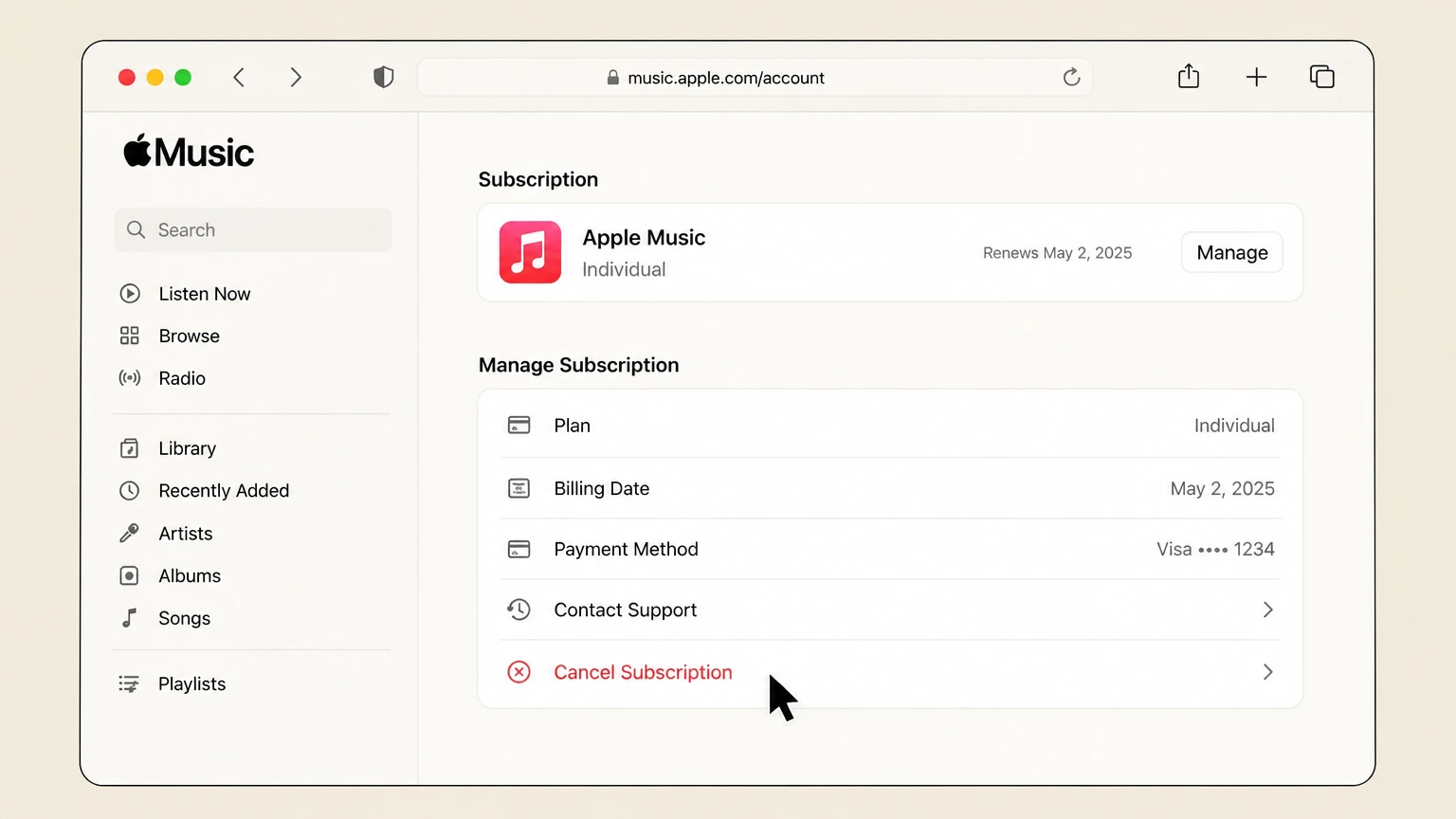Open Radio in the sidebar
This screenshot has height=819, width=1456.
182,378
